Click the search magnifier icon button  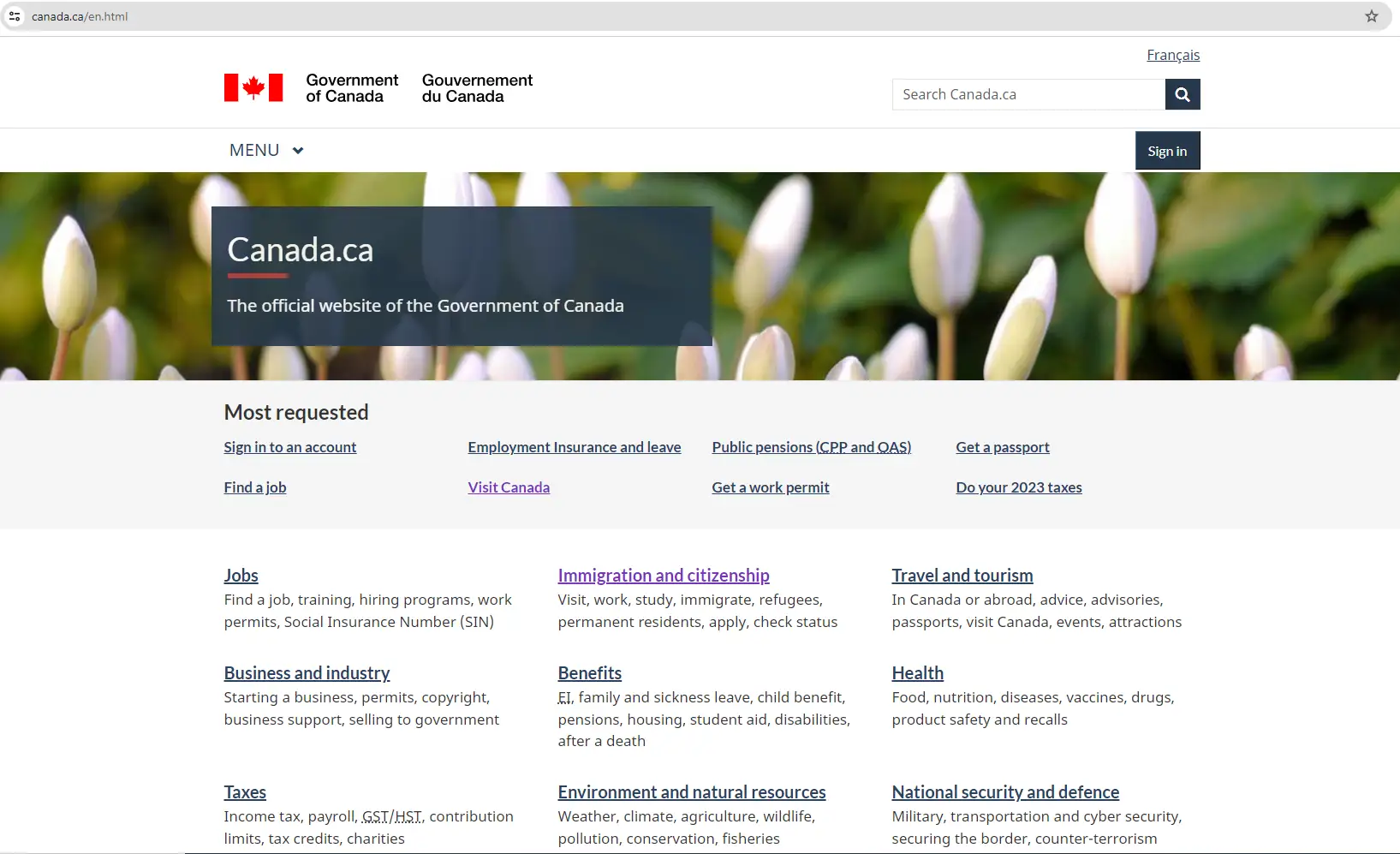tap(1183, 94)
